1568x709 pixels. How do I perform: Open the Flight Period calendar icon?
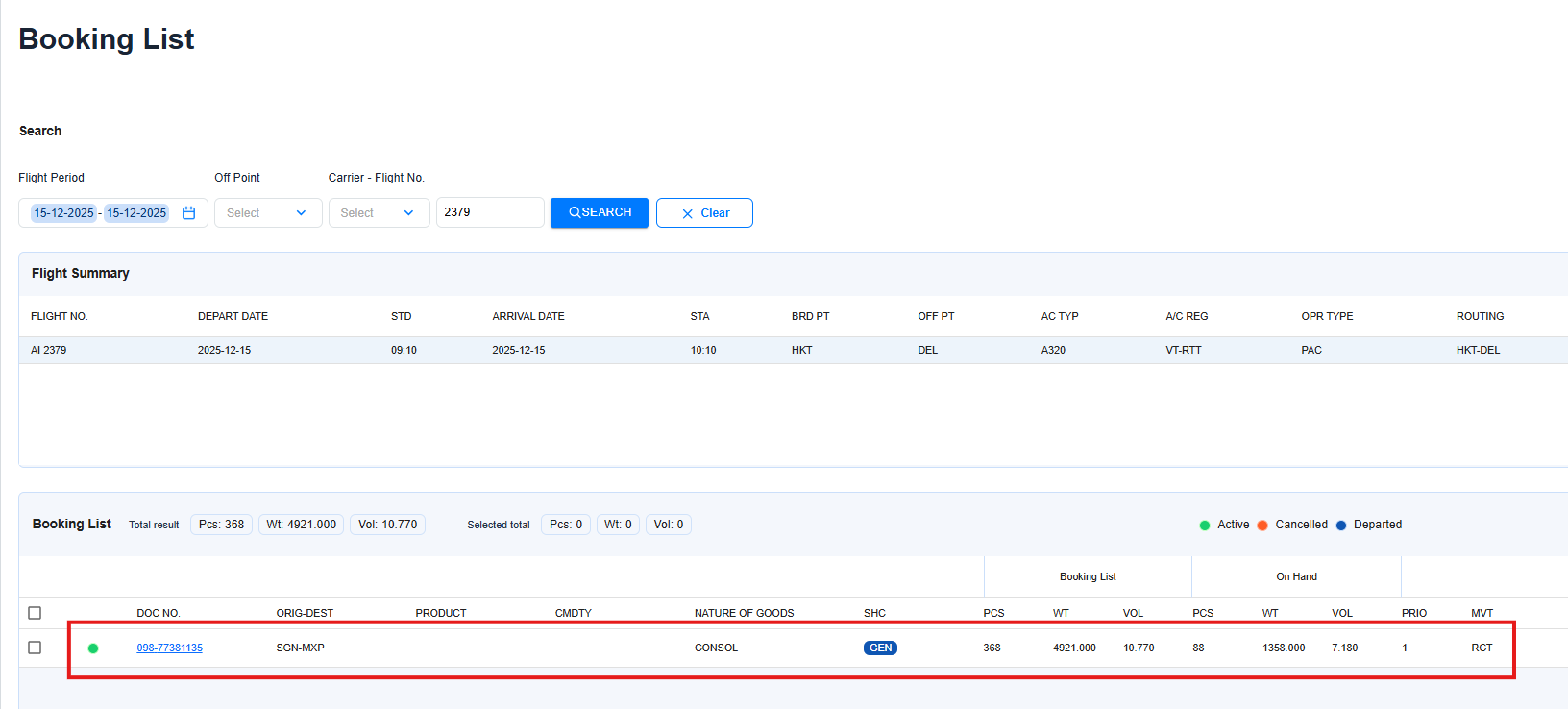(x=188, y=213)
